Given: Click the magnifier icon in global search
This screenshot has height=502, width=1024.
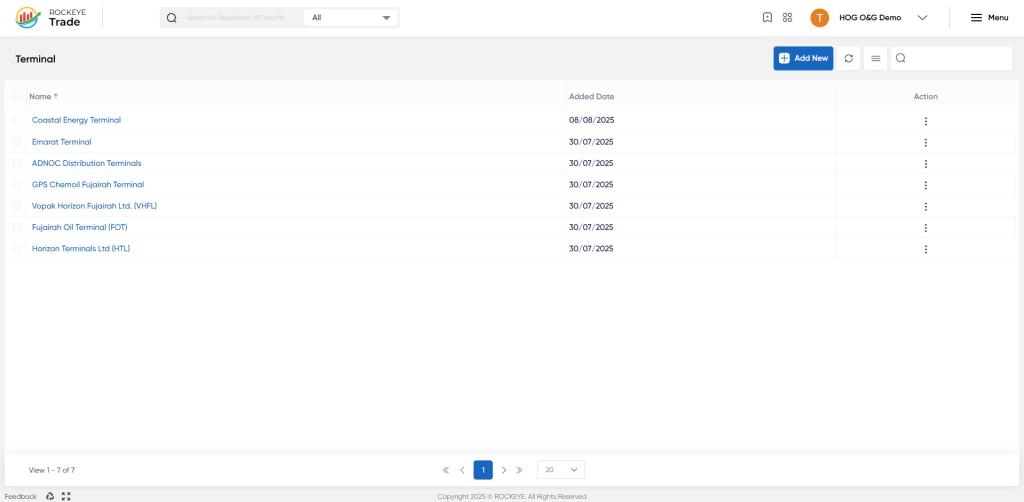Looking at the screenshot, I should coord(172,18).
